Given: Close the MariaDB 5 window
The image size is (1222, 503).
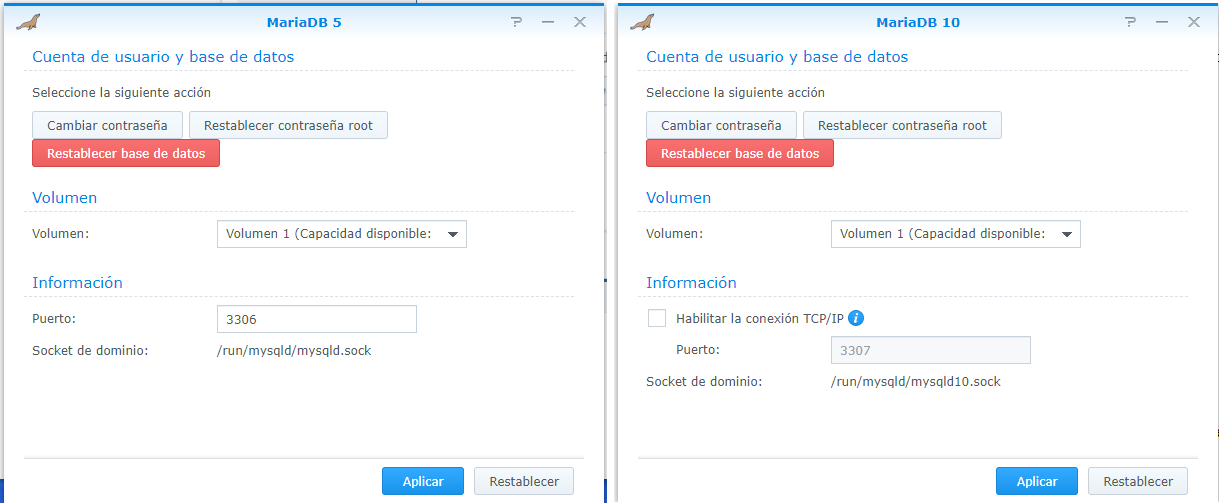Looking at the screenshot, I should [580, 22].
